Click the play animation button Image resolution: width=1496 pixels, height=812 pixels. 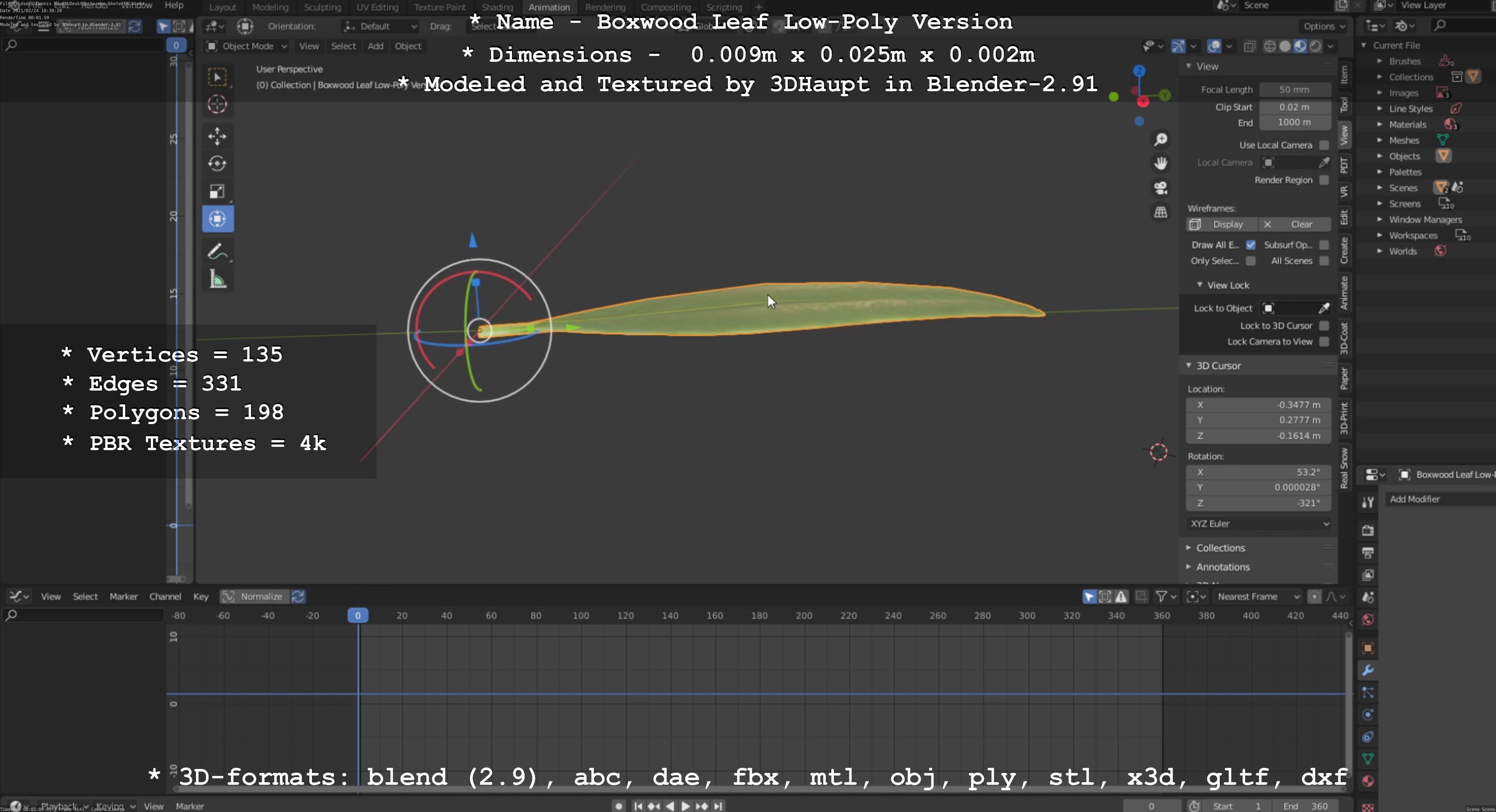(x=685, y=806)
